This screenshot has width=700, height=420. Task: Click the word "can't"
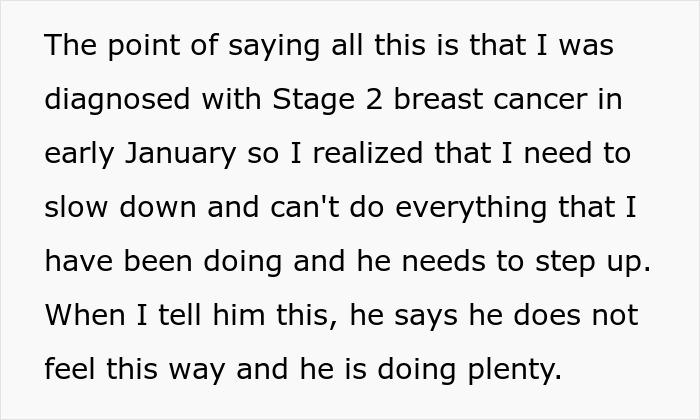point(305,208)
